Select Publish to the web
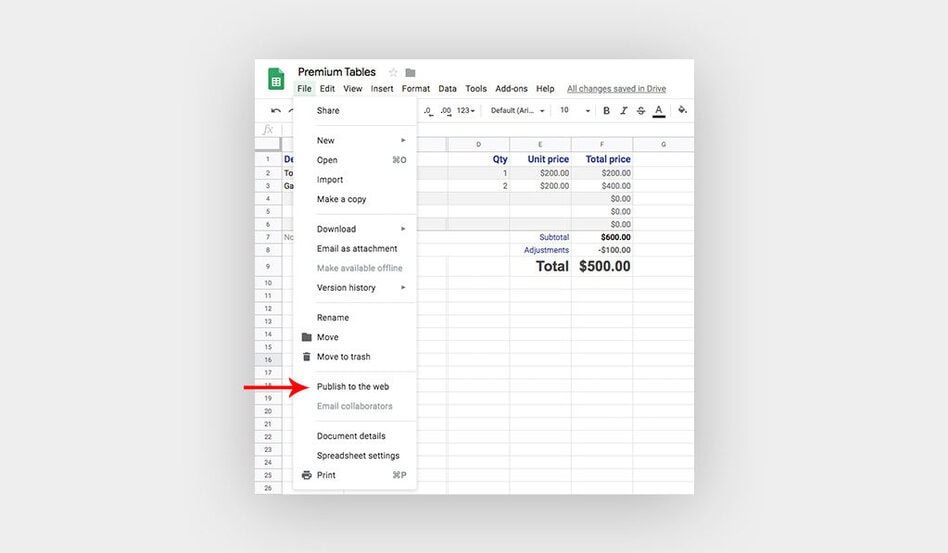 (353, 387)
